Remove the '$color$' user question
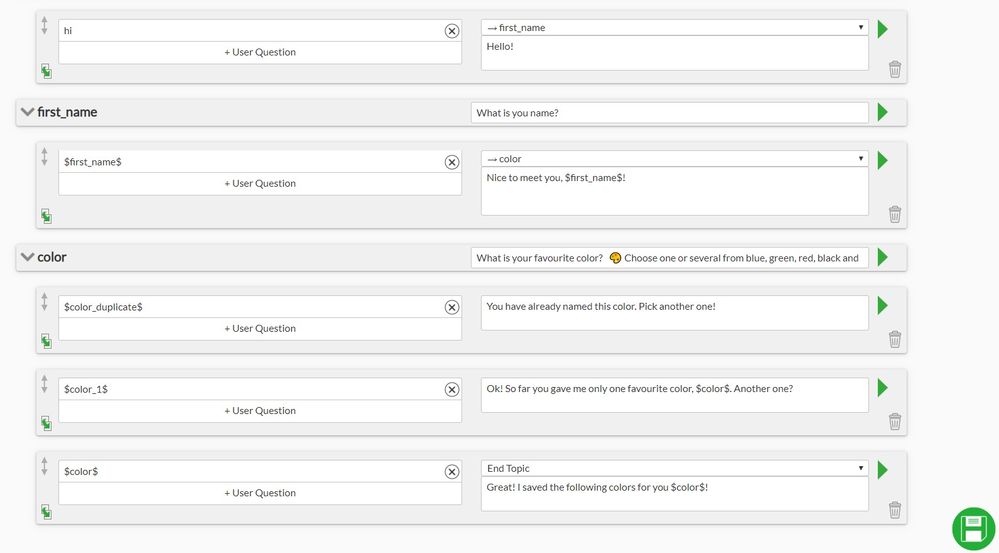The width and height of the screenshot is (999, 553). (x=452, y=471)
